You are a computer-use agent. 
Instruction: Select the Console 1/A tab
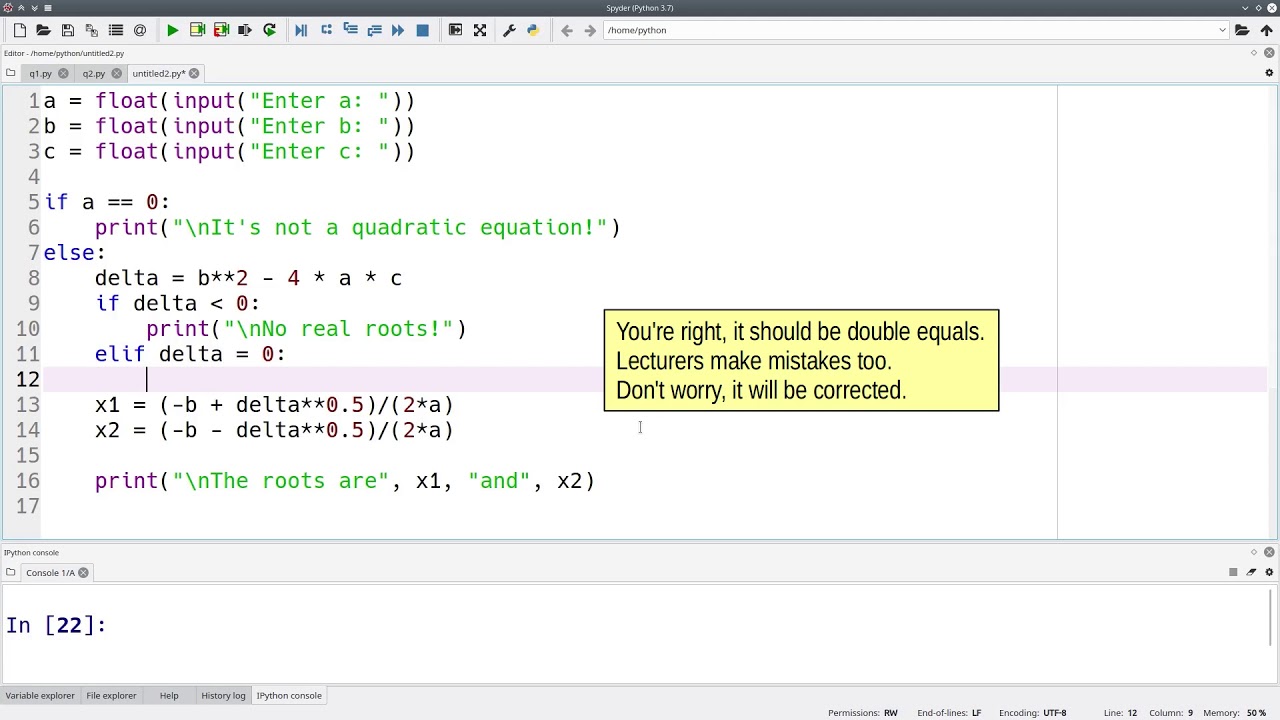point(50,573)
